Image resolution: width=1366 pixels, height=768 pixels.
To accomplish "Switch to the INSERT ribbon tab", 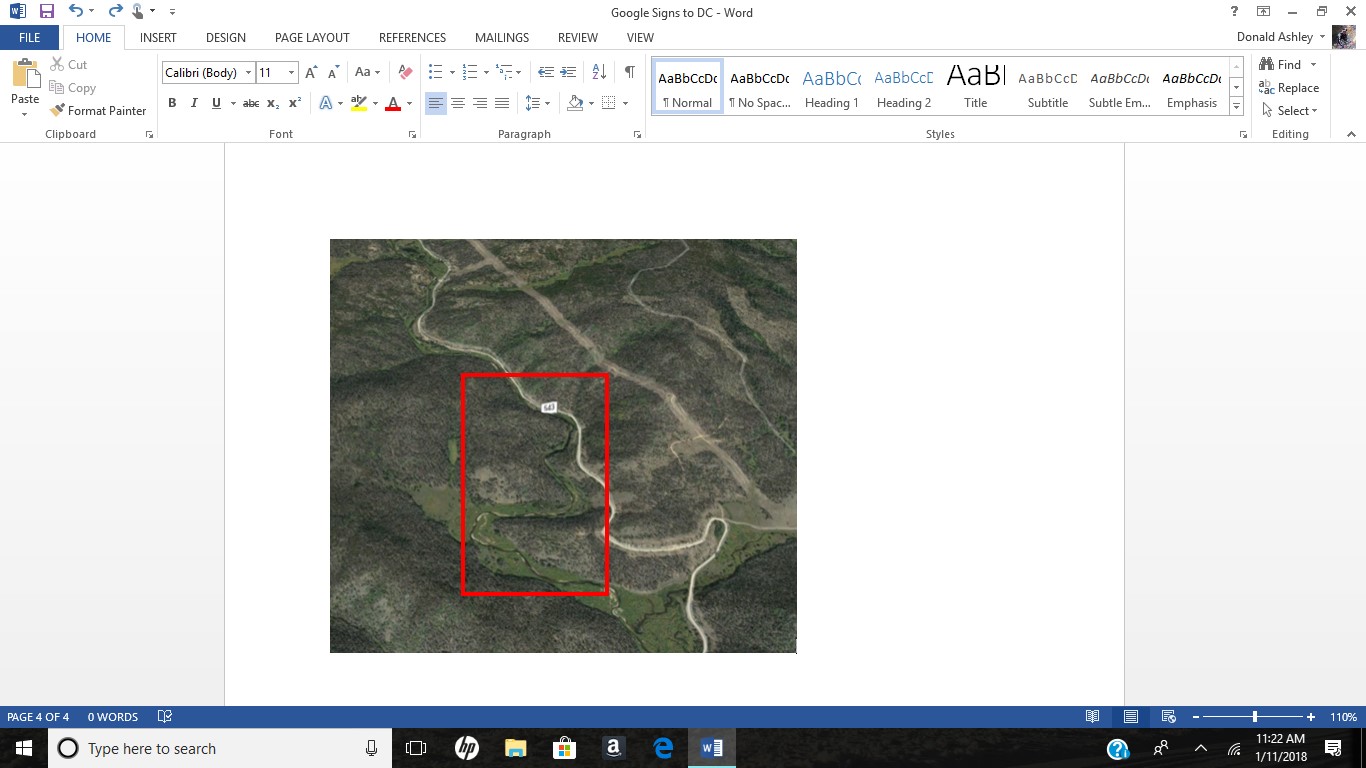I will click(158, 38).
